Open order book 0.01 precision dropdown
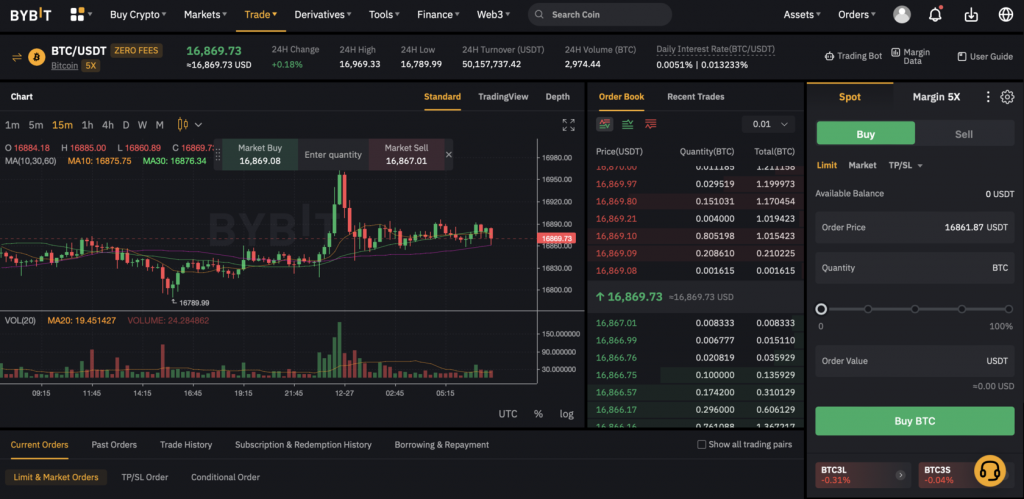1024x499 pixels. click(768, 124)
